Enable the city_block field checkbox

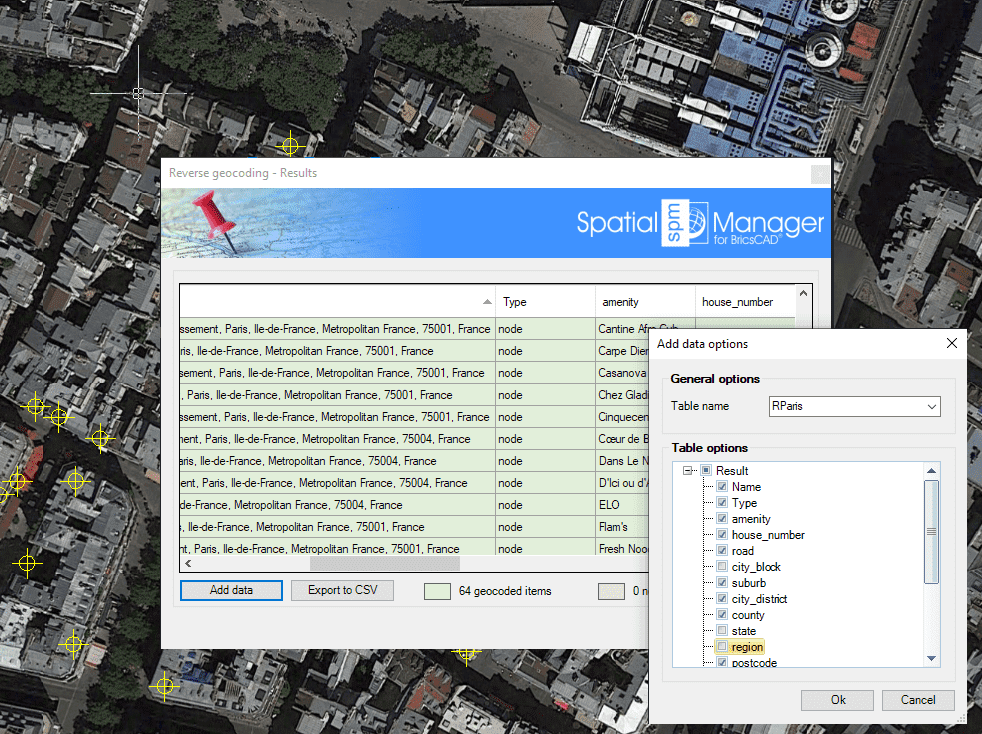tap(722, 566)
